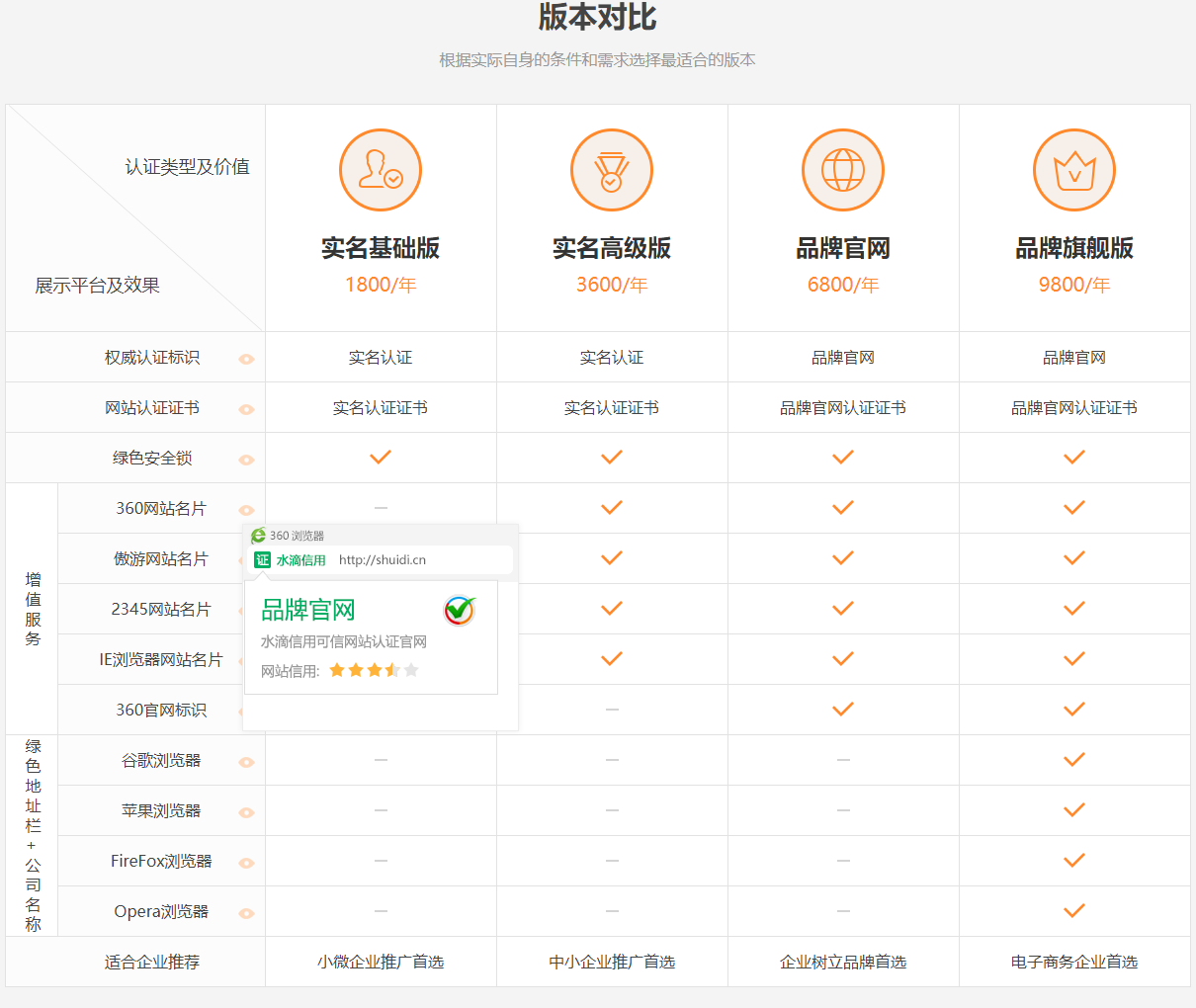Click the http://shuidi.cn address field

coord(383,560)
